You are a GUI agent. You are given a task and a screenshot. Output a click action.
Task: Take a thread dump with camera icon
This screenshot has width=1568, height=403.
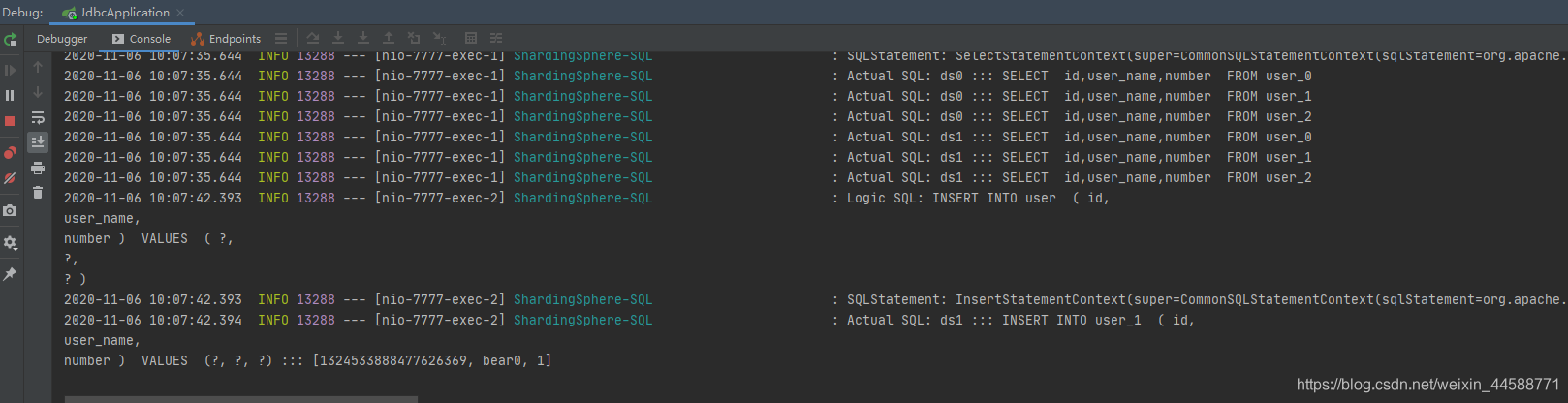pos(10,210)
